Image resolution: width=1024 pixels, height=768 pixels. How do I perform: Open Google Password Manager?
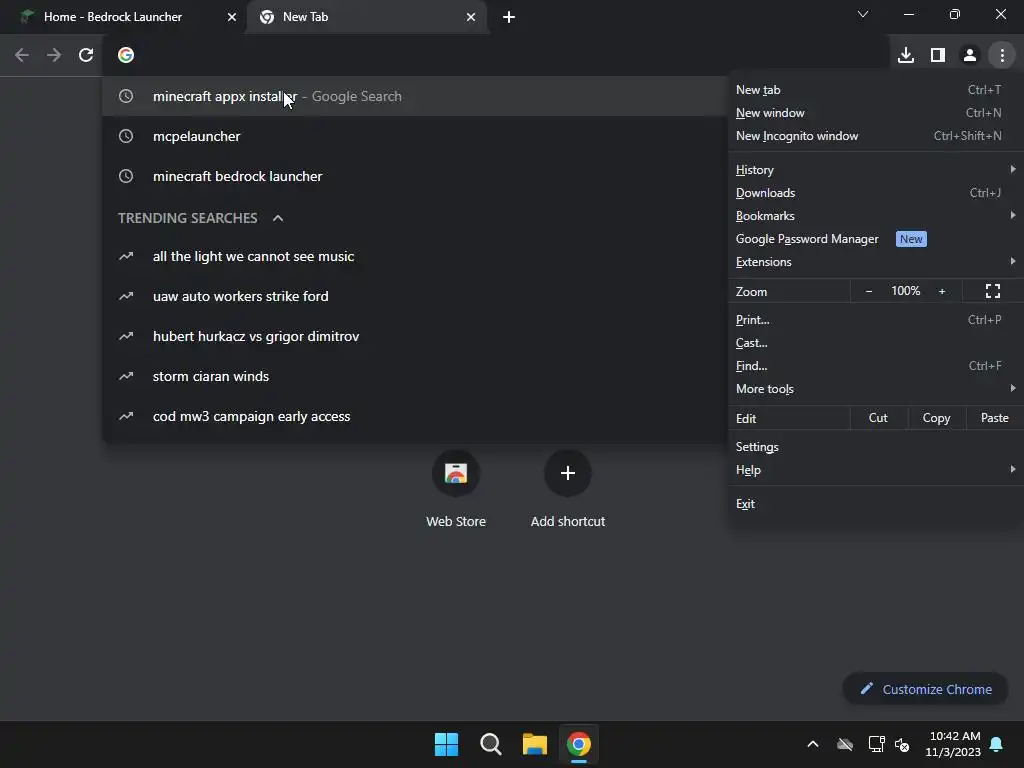pyautogui.click(x=875, y=238)
